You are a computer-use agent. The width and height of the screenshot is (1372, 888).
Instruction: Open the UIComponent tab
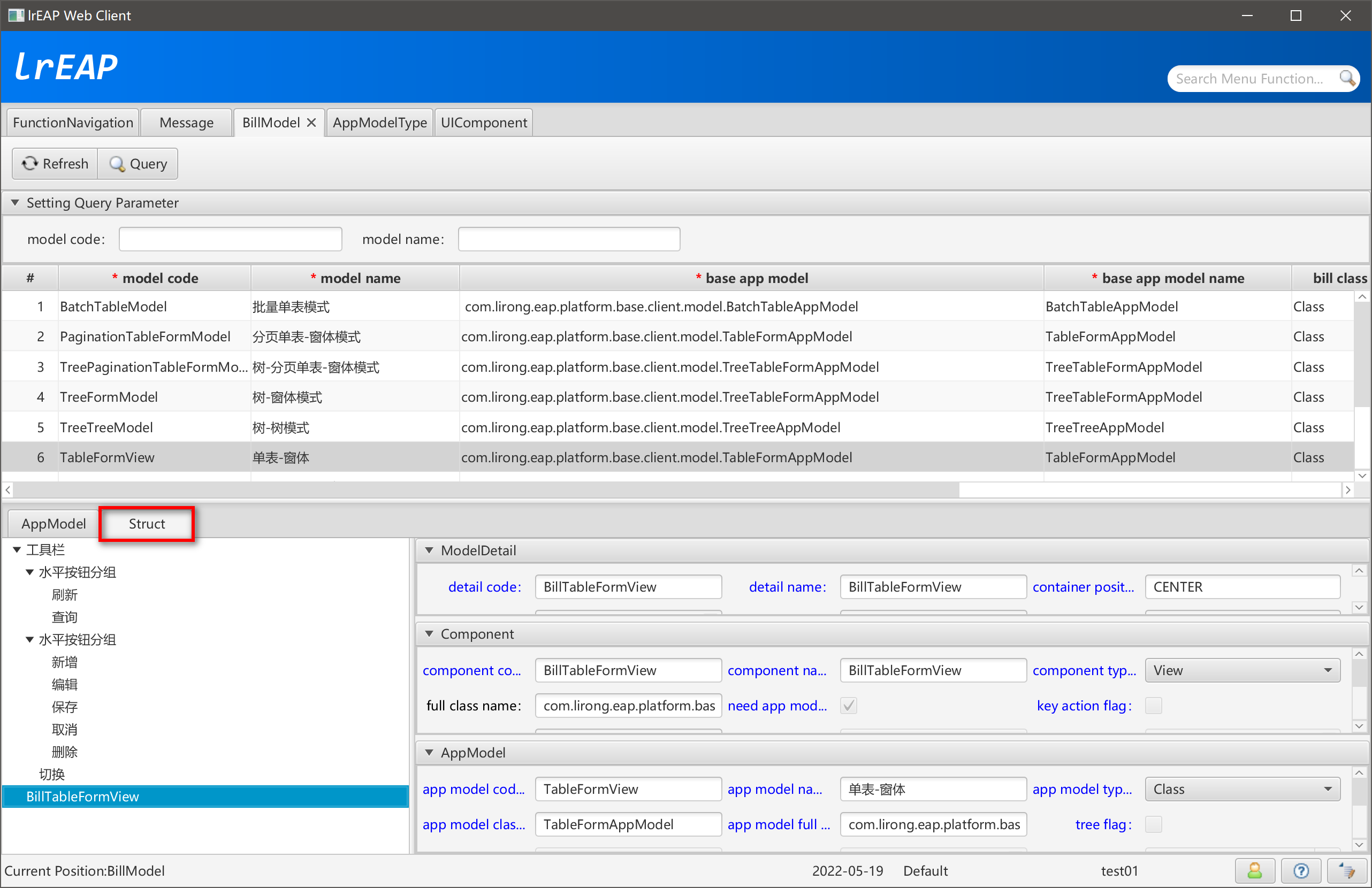[x=484, y=122]
